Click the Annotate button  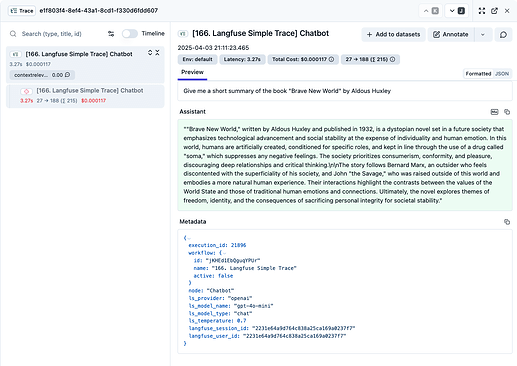(451, 34)
